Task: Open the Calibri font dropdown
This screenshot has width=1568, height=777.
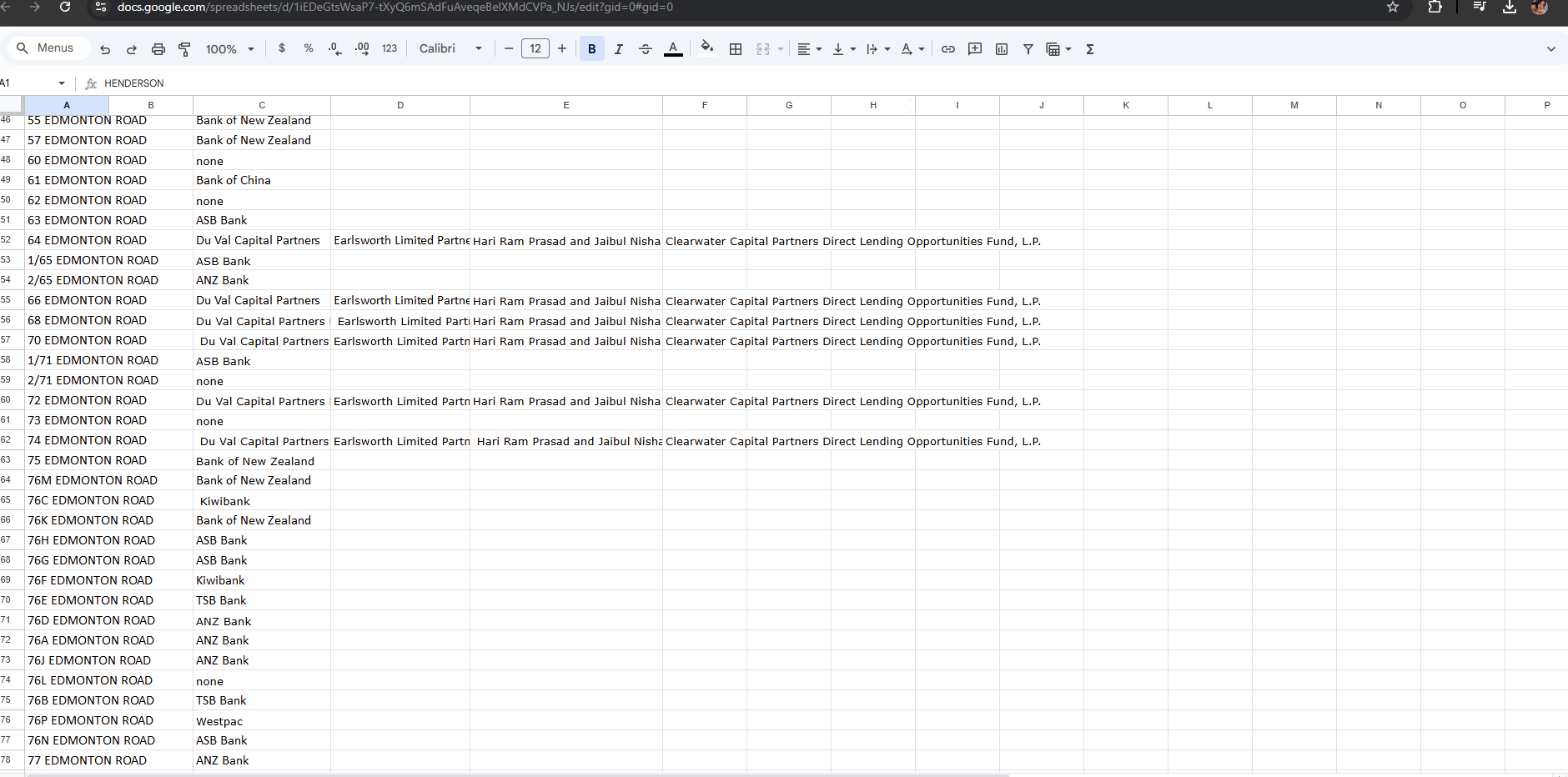Action: click(450, 48)
